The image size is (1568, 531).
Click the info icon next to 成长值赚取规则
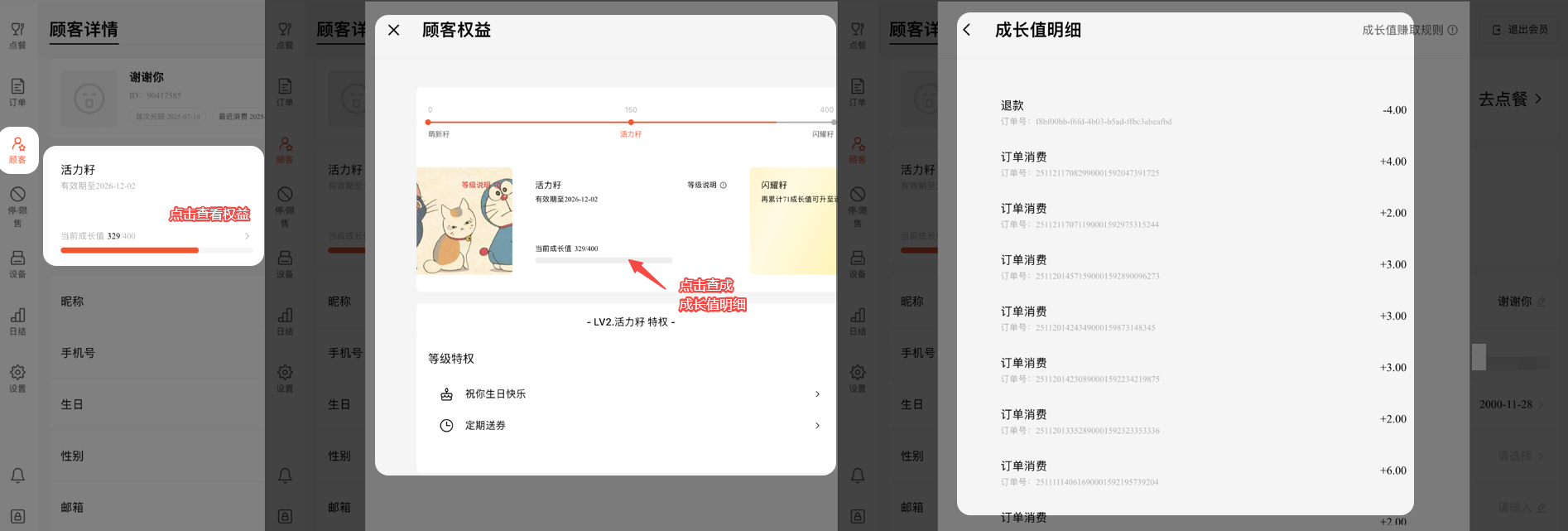[1452, 30]
